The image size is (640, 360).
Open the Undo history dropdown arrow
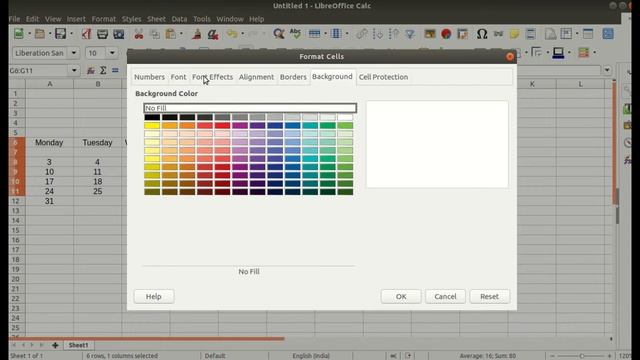243,34
